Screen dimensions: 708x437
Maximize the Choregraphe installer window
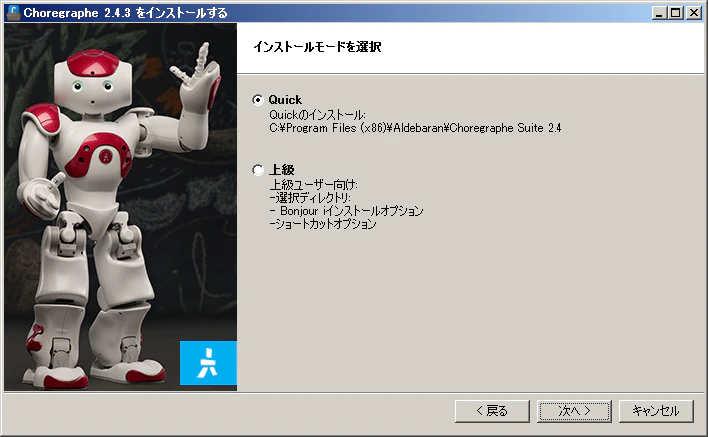pyautogui.click(x=676, y=13)
